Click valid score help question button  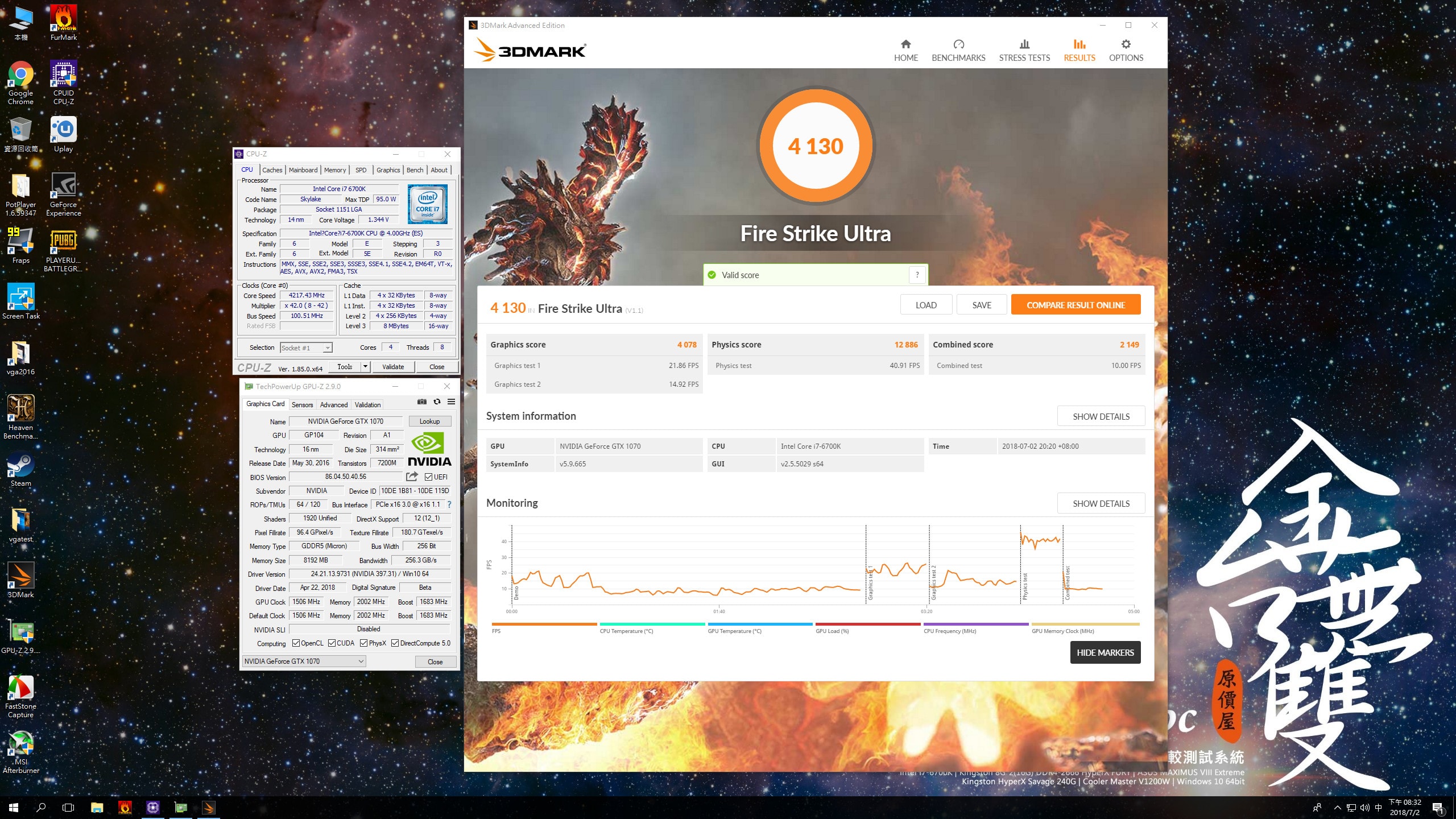917,275
